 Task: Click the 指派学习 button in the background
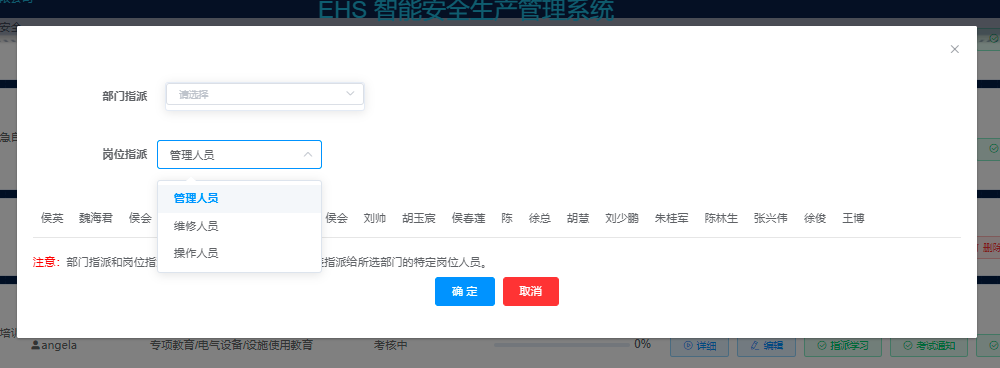(x=842, y=346)
